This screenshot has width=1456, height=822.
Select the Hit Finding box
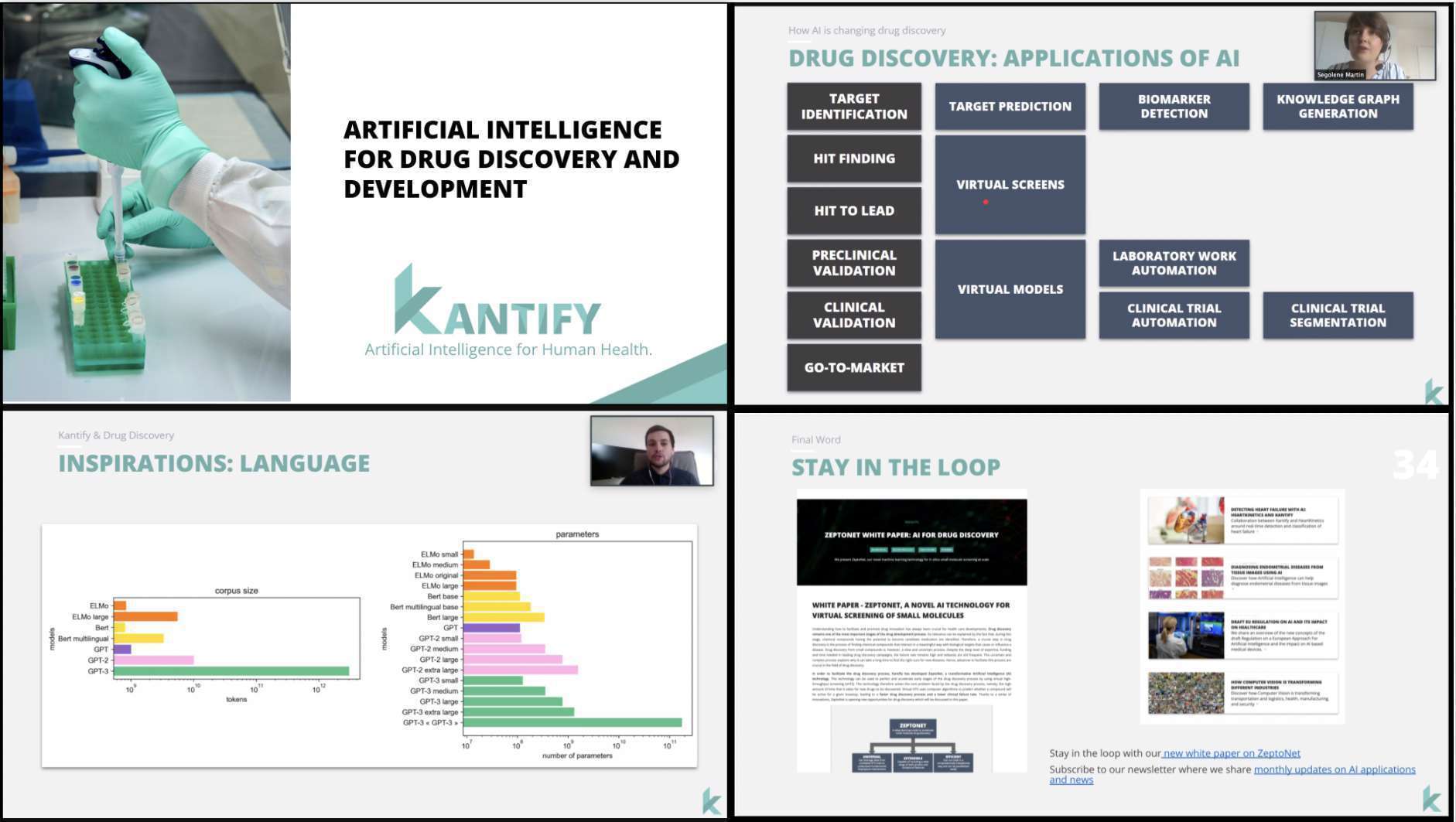[x=854, y=159]
